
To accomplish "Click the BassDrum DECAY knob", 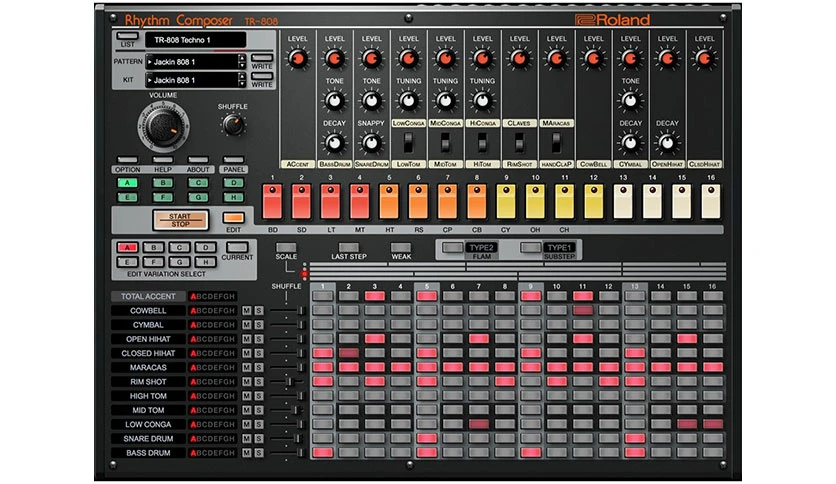I will coord(334,143).
